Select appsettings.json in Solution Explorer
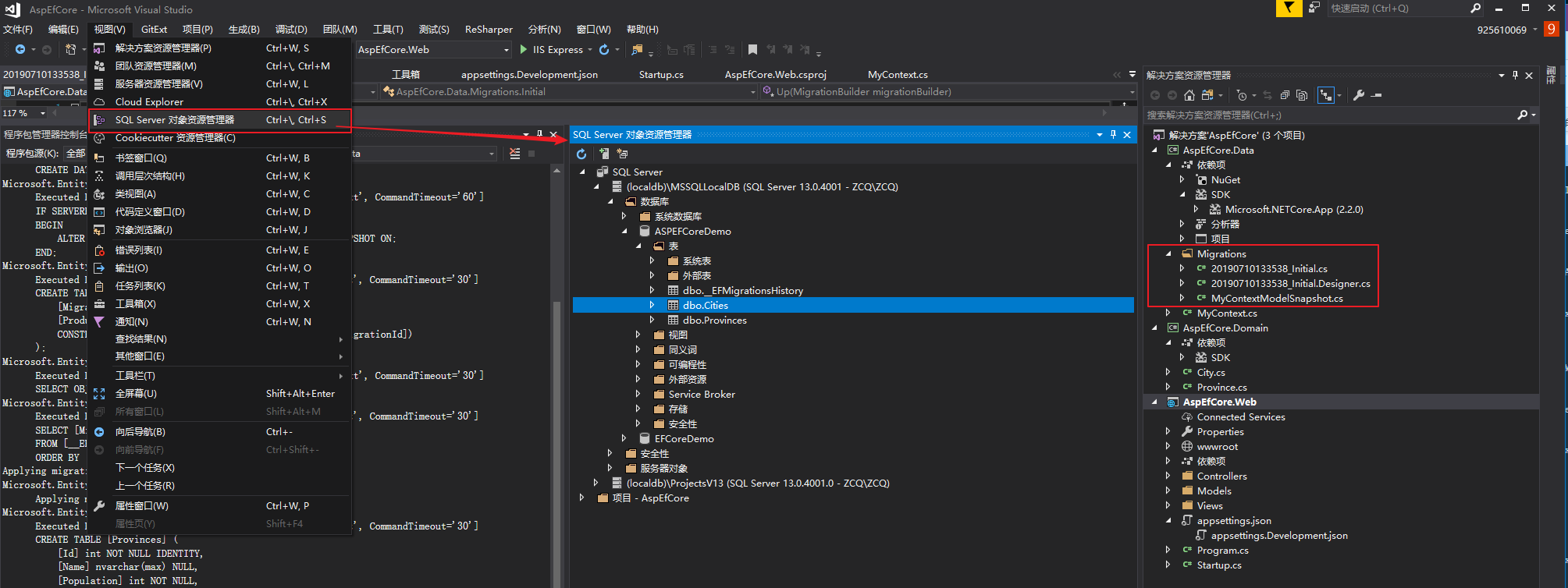 click(1234, 520)
